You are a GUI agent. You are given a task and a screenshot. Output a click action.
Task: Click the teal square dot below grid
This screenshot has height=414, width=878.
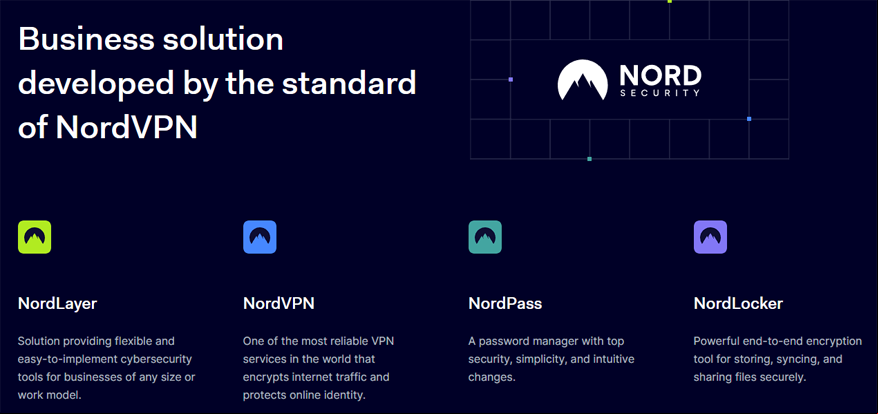coord(589,159)
